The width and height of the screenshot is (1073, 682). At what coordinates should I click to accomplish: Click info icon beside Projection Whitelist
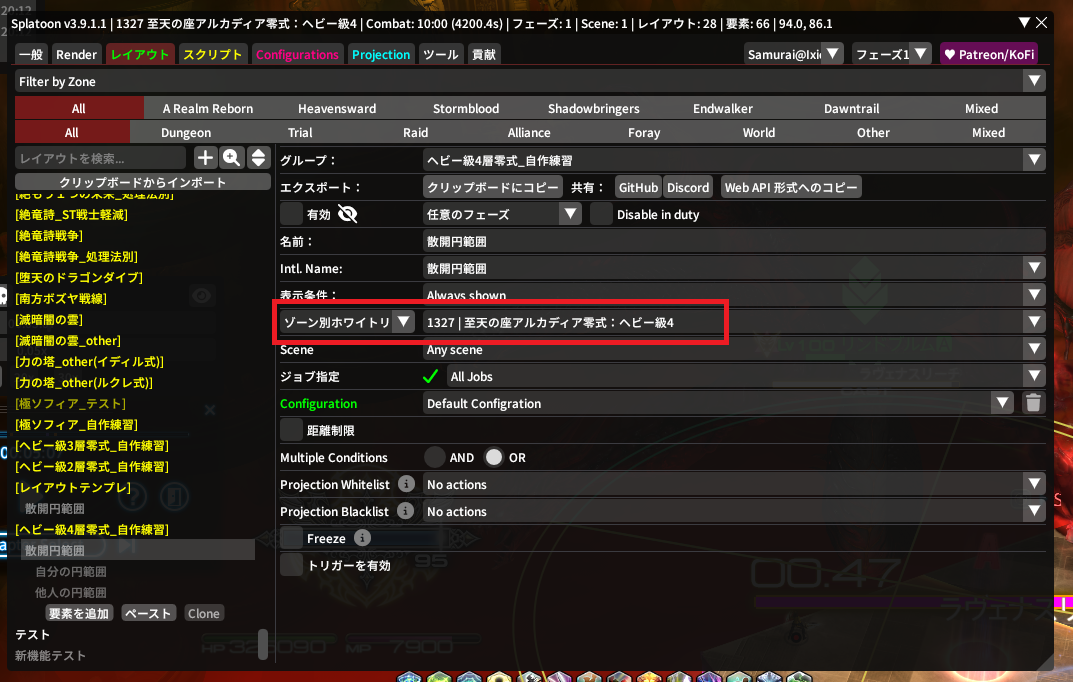point(406,484)
